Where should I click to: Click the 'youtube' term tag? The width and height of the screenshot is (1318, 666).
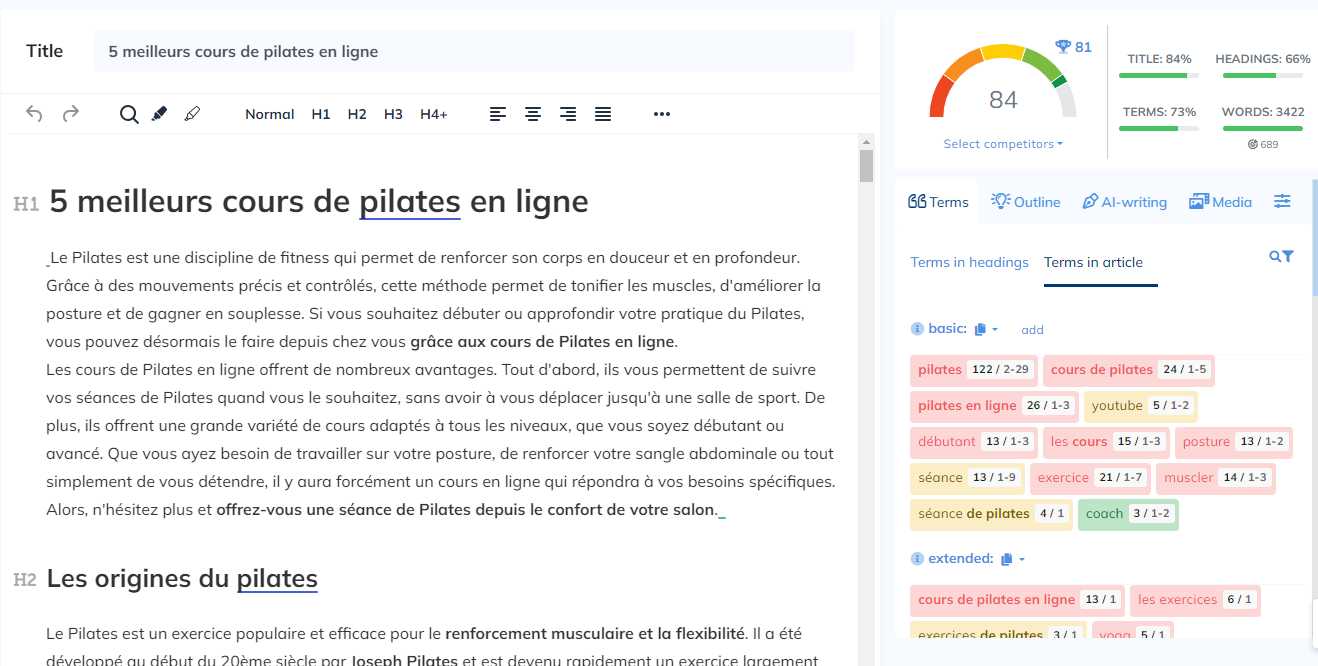pyautogui.click(x=1140, y=406)
